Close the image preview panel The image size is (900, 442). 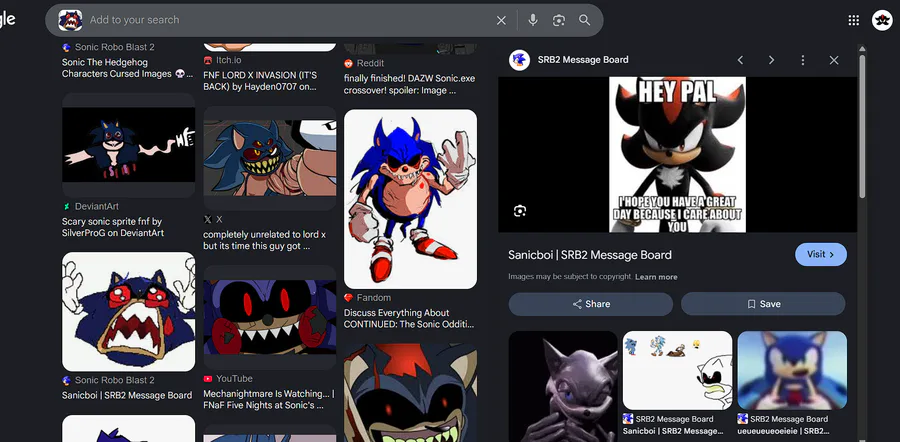834,60
